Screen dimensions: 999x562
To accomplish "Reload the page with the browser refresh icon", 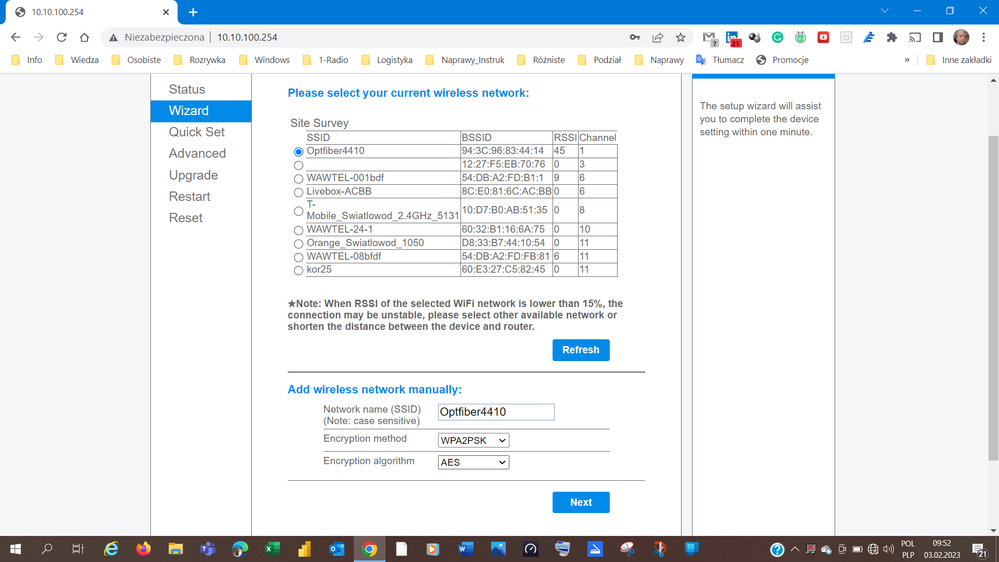I will point(61,37).
